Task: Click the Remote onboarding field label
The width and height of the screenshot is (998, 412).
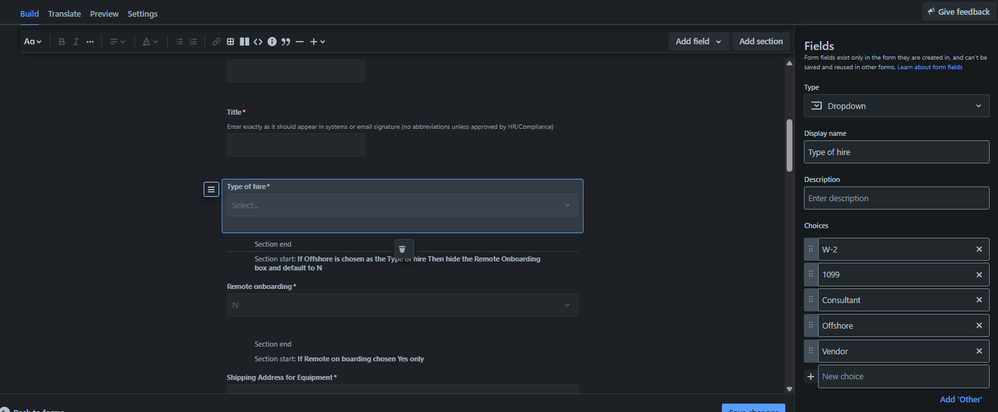Action: (262, 287)
